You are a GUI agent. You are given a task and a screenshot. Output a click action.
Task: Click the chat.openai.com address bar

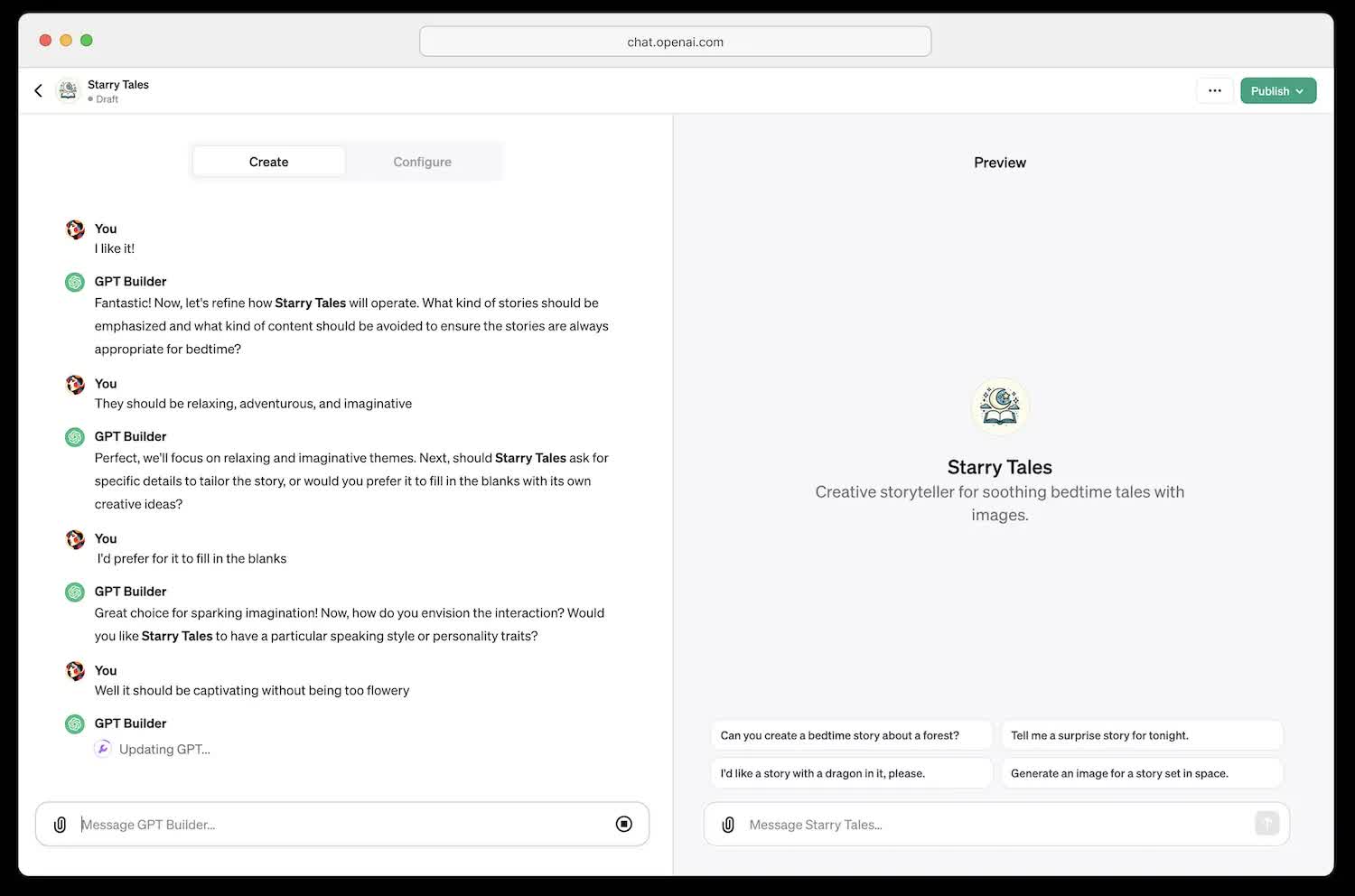(x=675, y=42)
